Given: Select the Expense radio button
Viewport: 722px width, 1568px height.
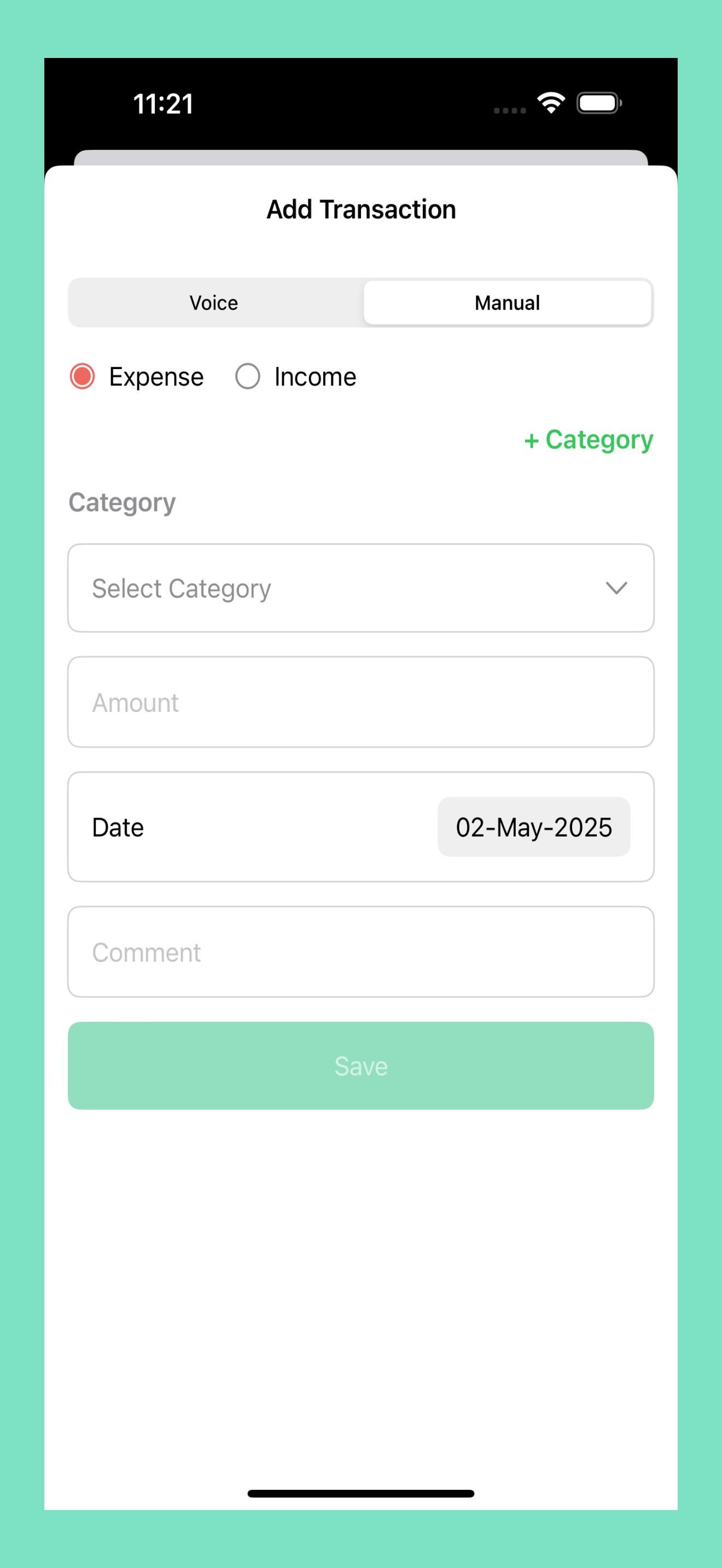Looking at the screenshot, I should tap(82, 376).
